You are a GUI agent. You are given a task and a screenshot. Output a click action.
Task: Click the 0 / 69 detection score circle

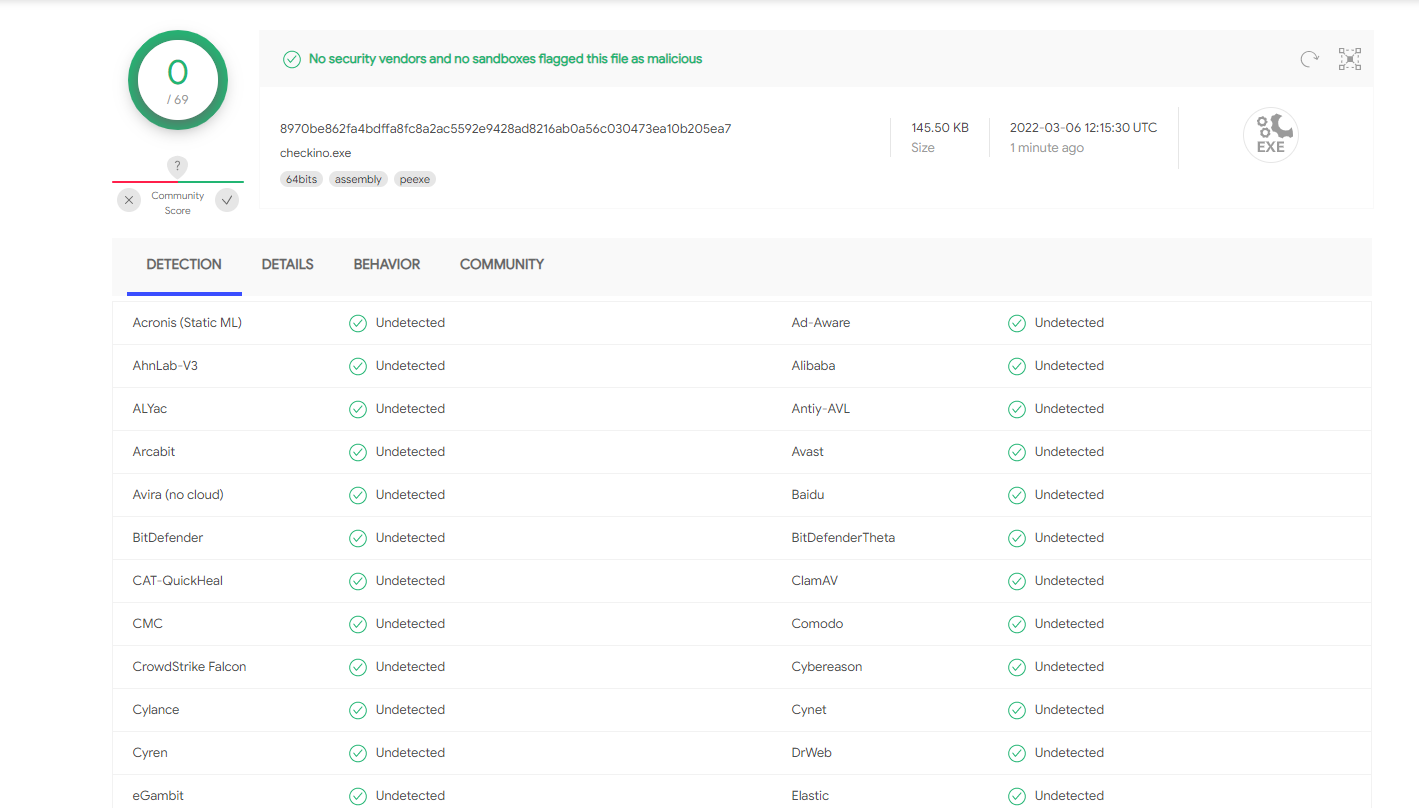[x=178, y=80]
